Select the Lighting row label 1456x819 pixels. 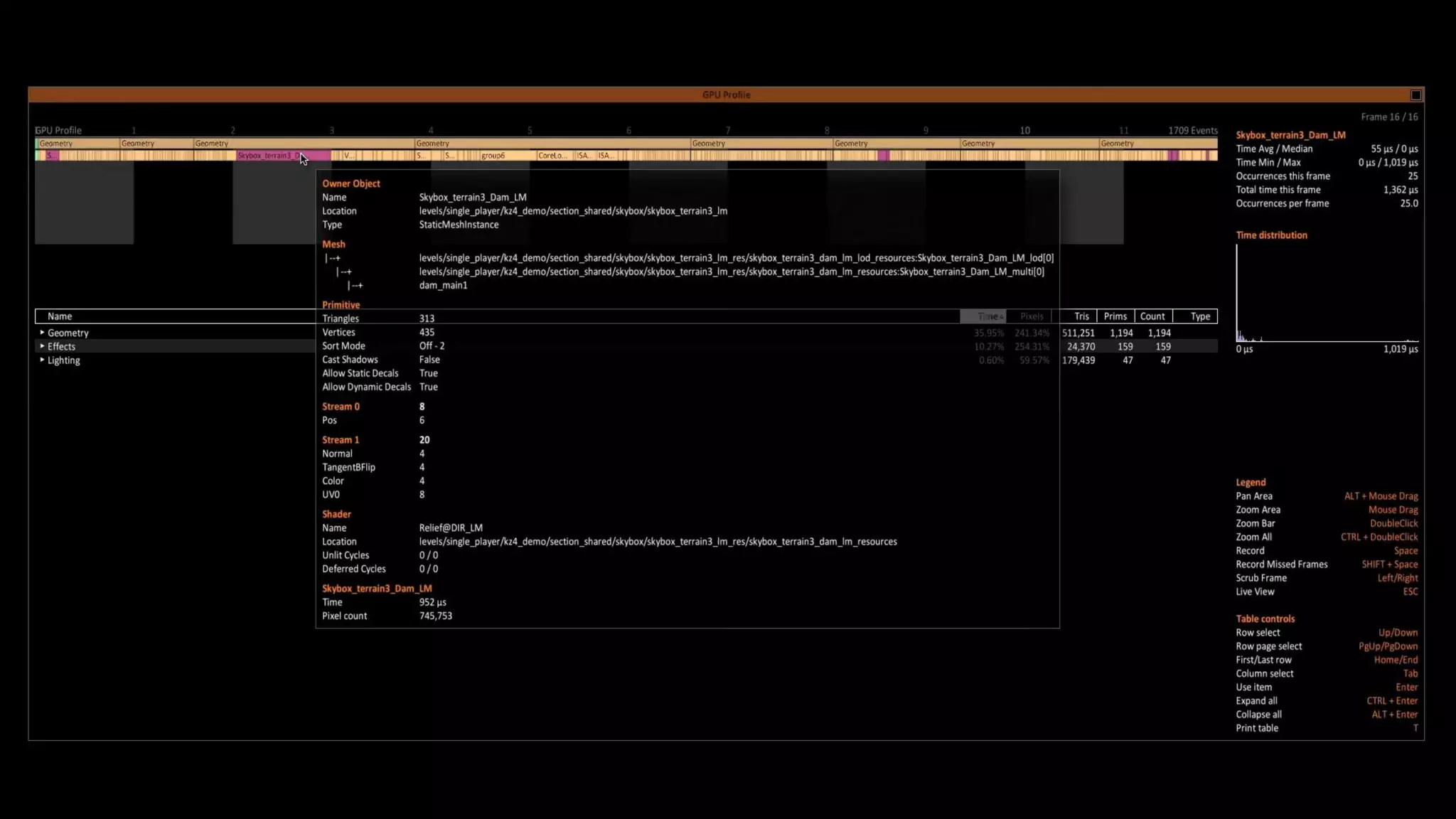[63, 360]
